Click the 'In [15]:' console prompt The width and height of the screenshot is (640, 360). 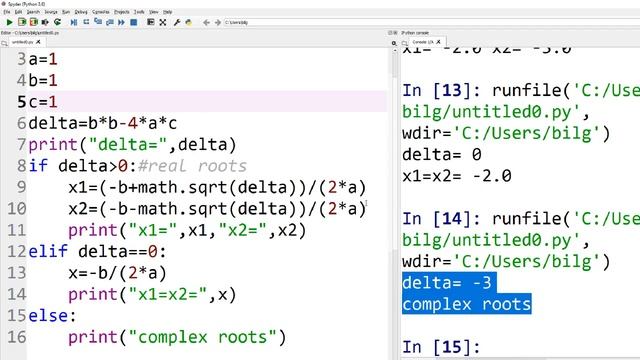(x=441, y=347)
